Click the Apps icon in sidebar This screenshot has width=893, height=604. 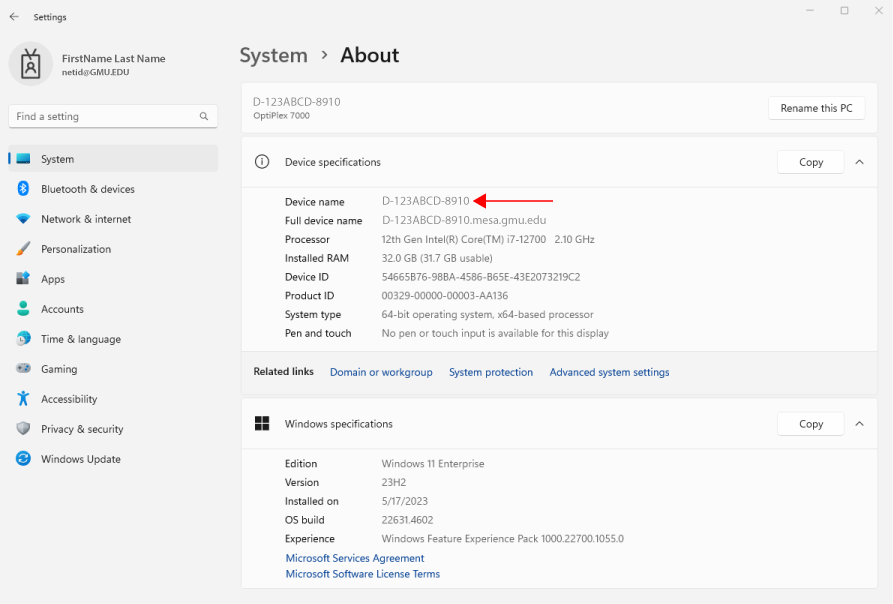pos(23,278)
